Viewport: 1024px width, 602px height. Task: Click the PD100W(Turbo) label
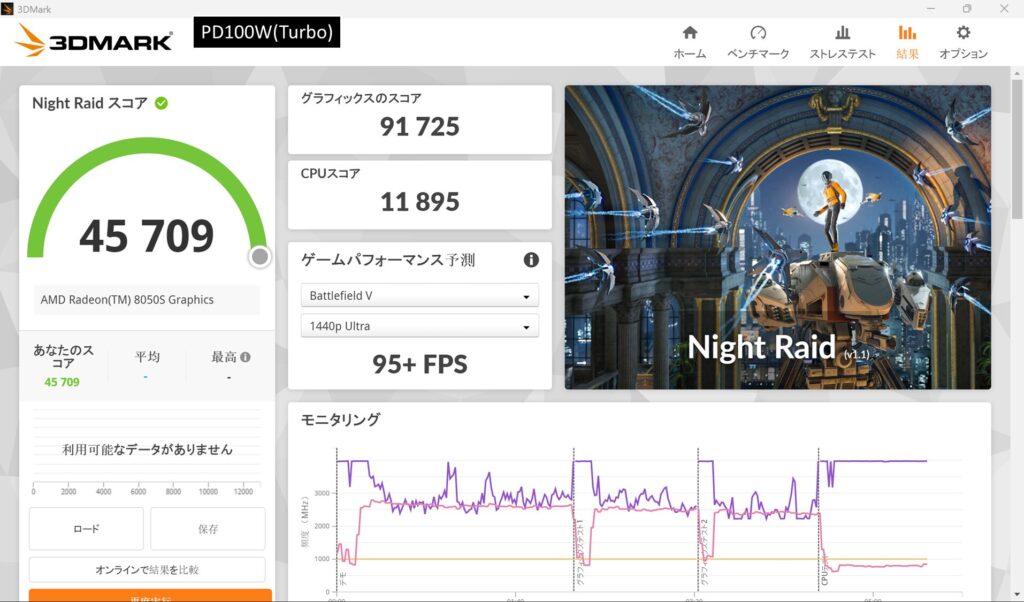click(266, 32)
